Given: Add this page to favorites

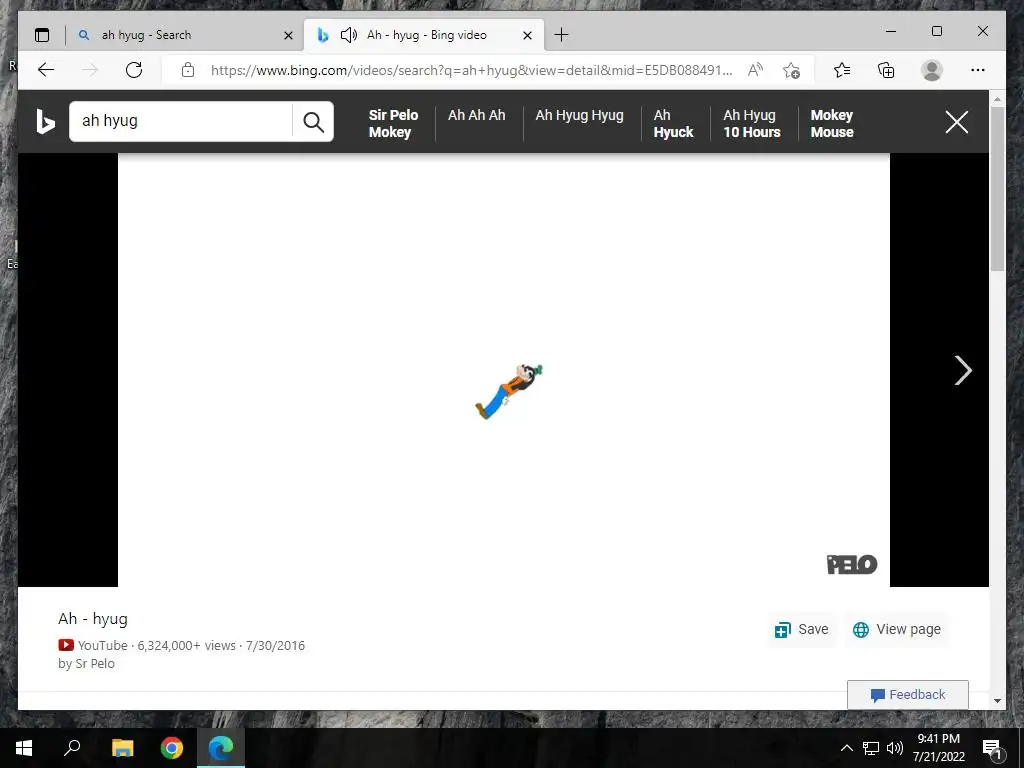Looking at the screenshot, I should (792, 70).
